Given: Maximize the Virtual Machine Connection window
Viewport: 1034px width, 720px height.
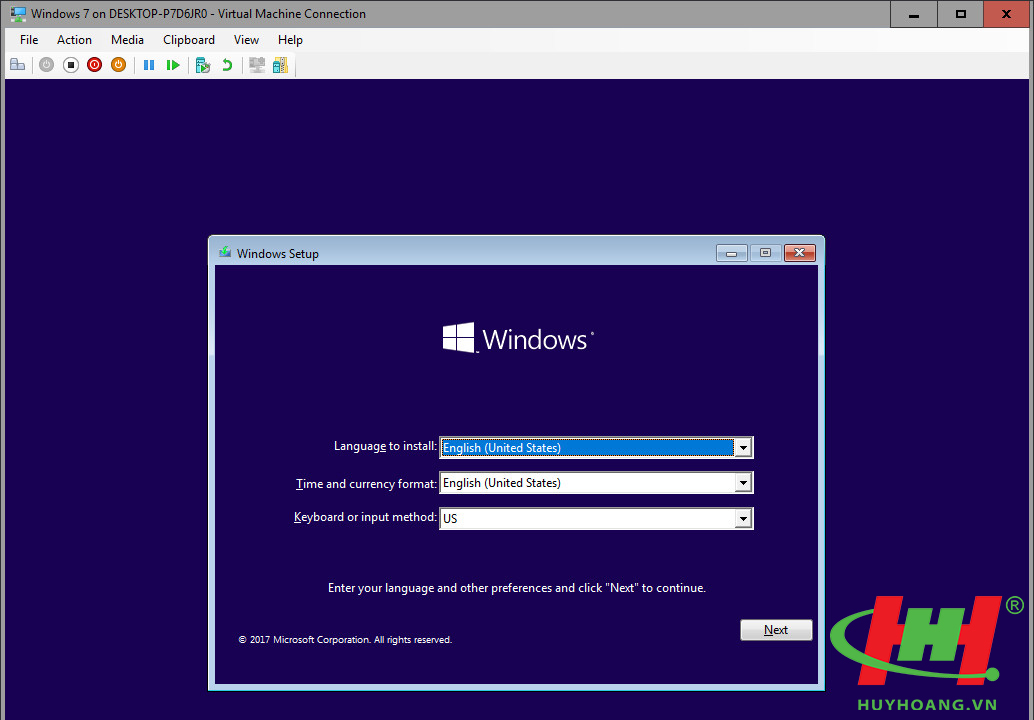Looking at the screenshot, I should click(x=960, y=14).
